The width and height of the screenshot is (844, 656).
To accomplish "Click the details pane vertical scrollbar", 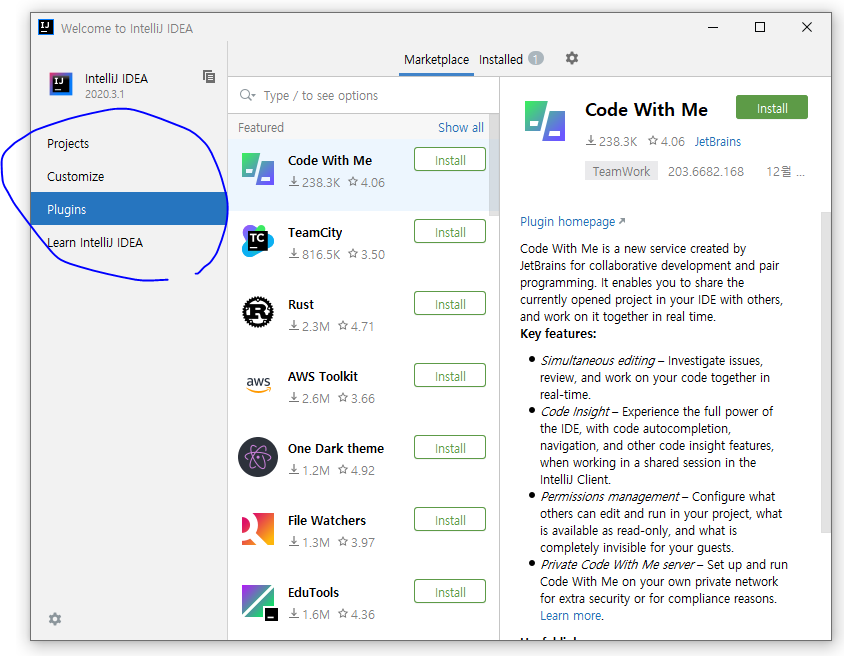I will (825, 372).
